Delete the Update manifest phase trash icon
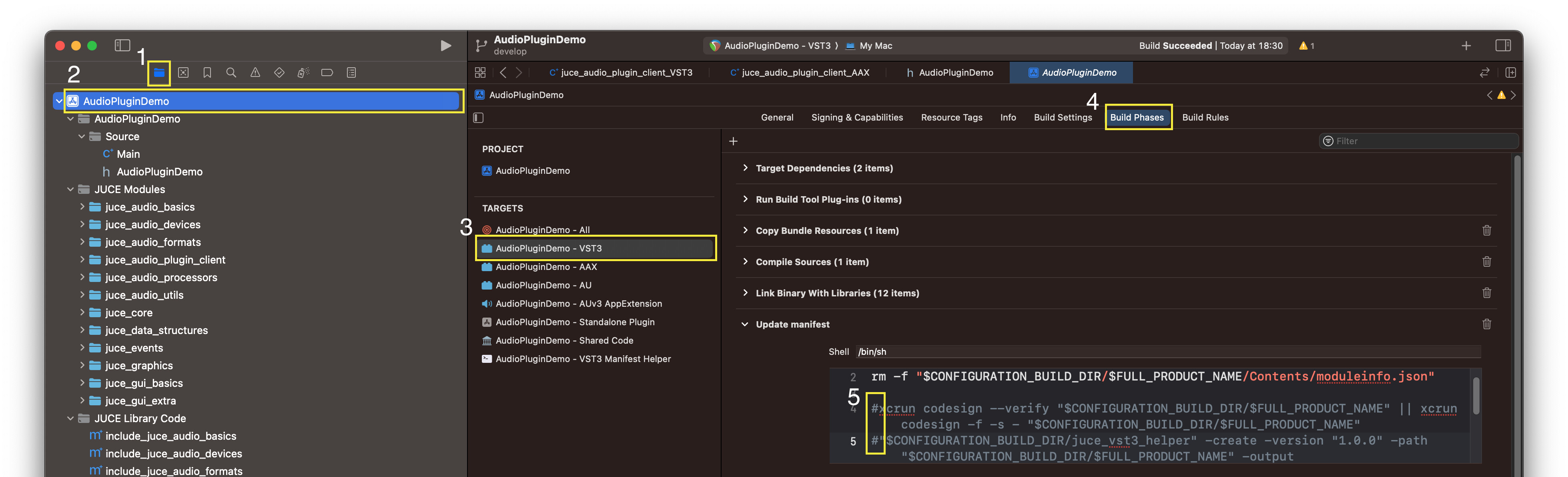 pyautogui.click(x=1486, y=324)
